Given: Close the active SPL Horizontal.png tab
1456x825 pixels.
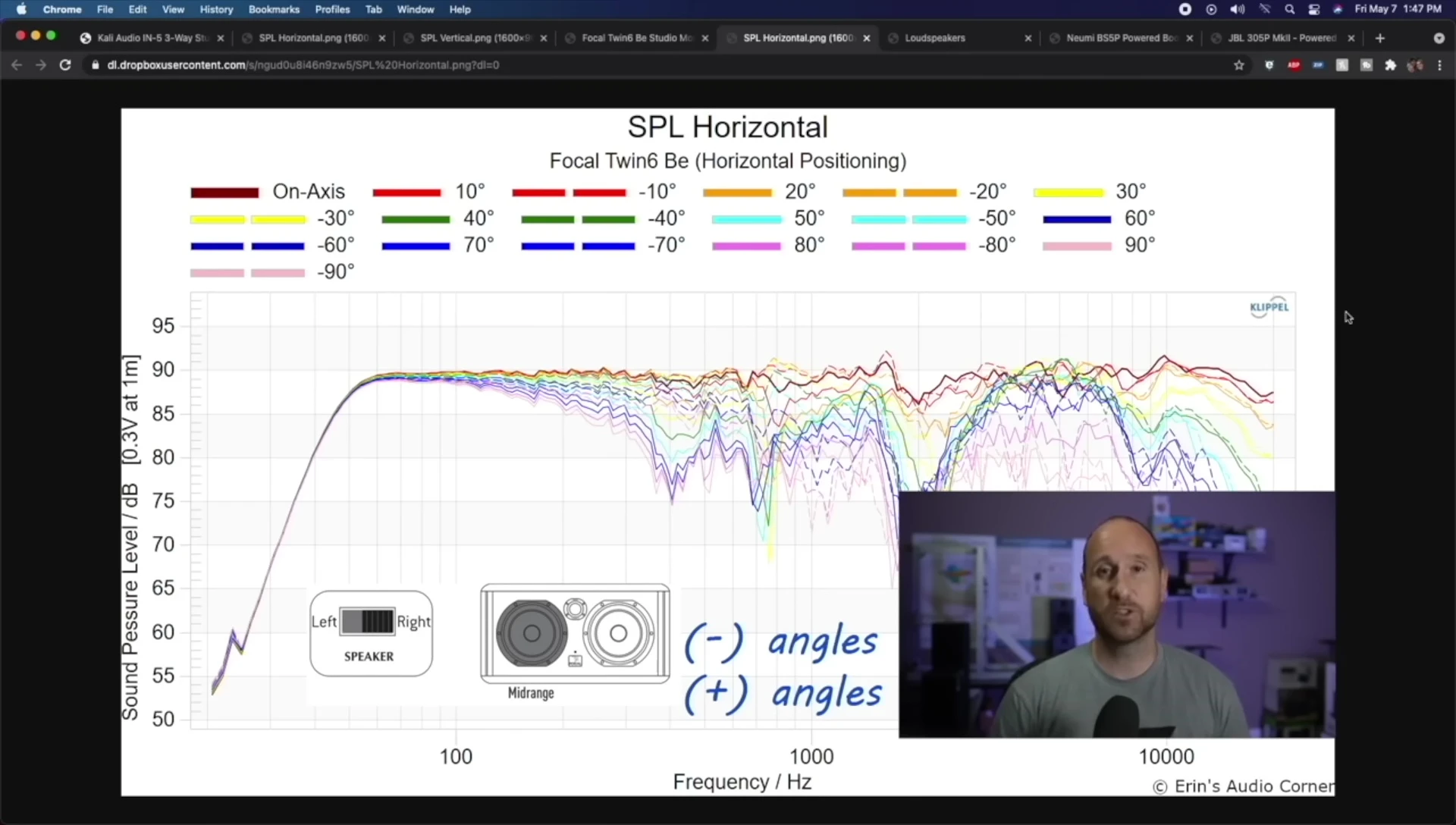Looking at the screenshot, I should coord(867,38).
